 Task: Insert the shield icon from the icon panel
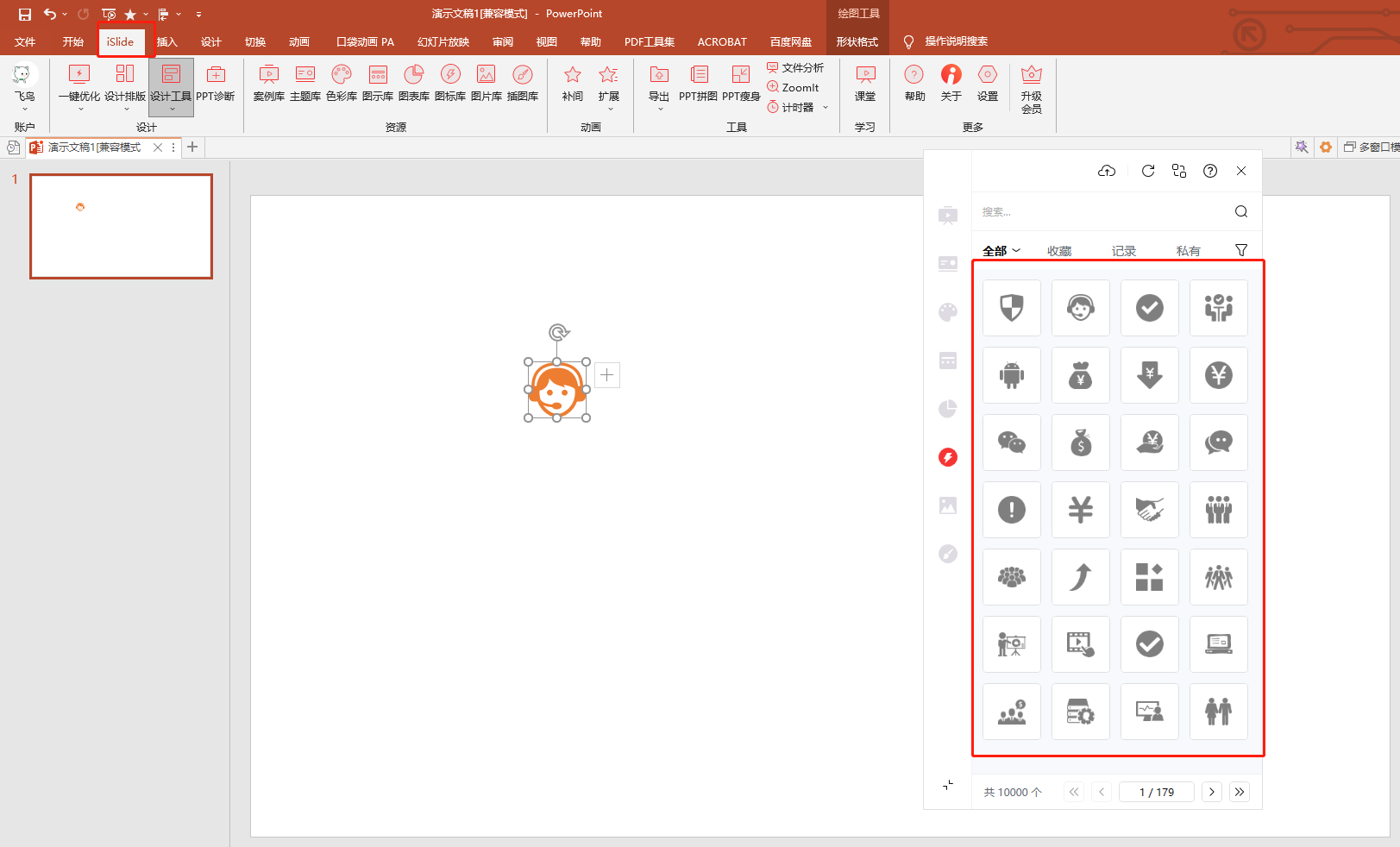1012,308
